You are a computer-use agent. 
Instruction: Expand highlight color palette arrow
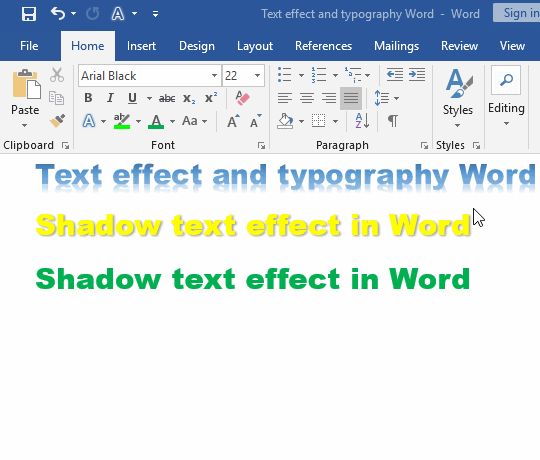[x=138, y=121]
